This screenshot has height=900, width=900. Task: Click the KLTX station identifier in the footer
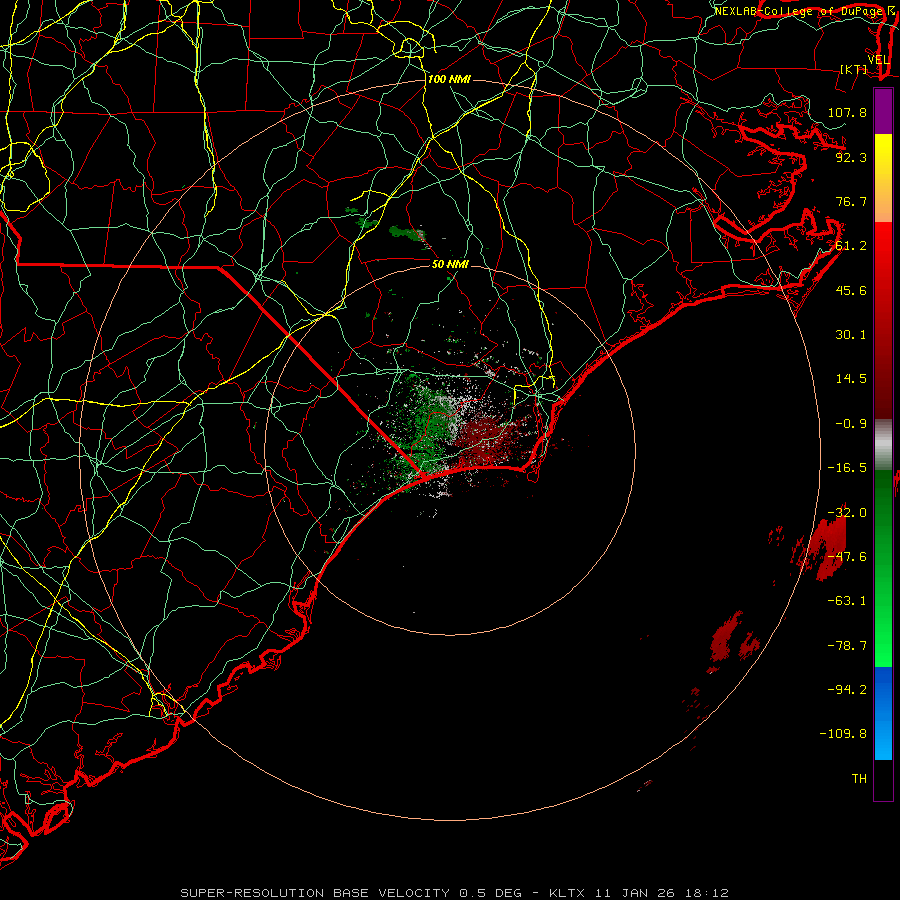567,893
